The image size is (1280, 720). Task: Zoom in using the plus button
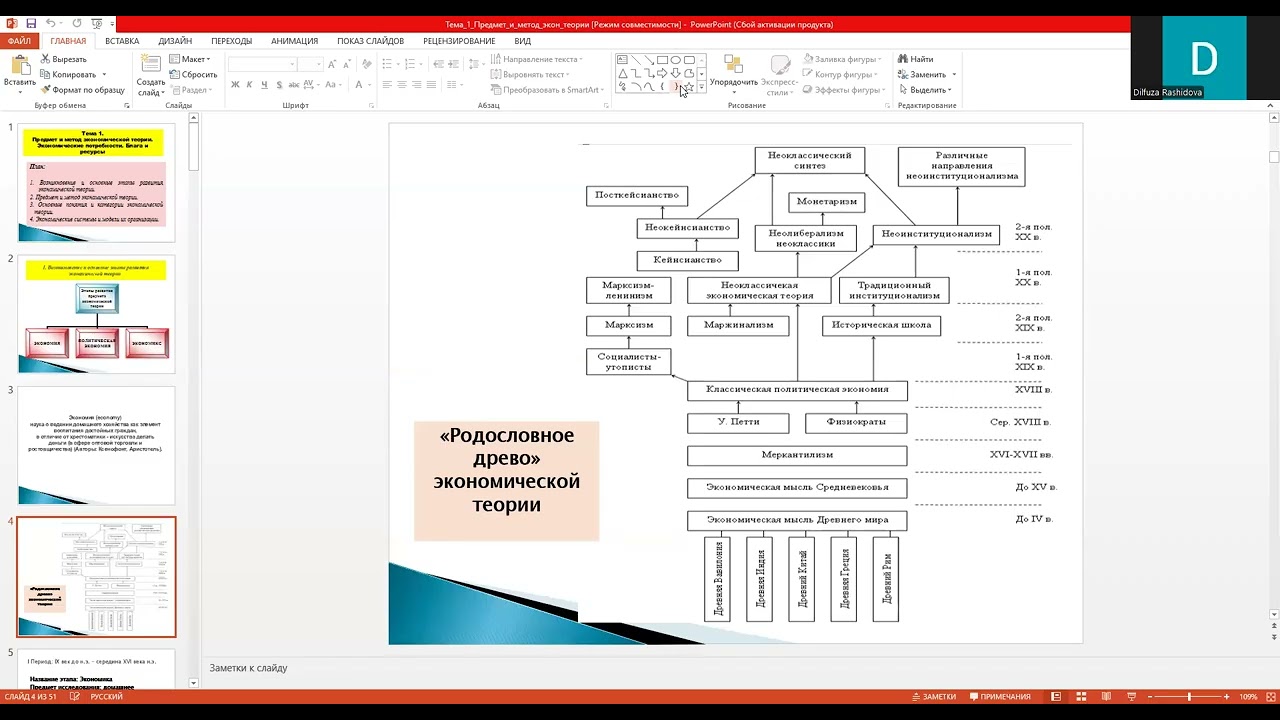(1229, 696)
